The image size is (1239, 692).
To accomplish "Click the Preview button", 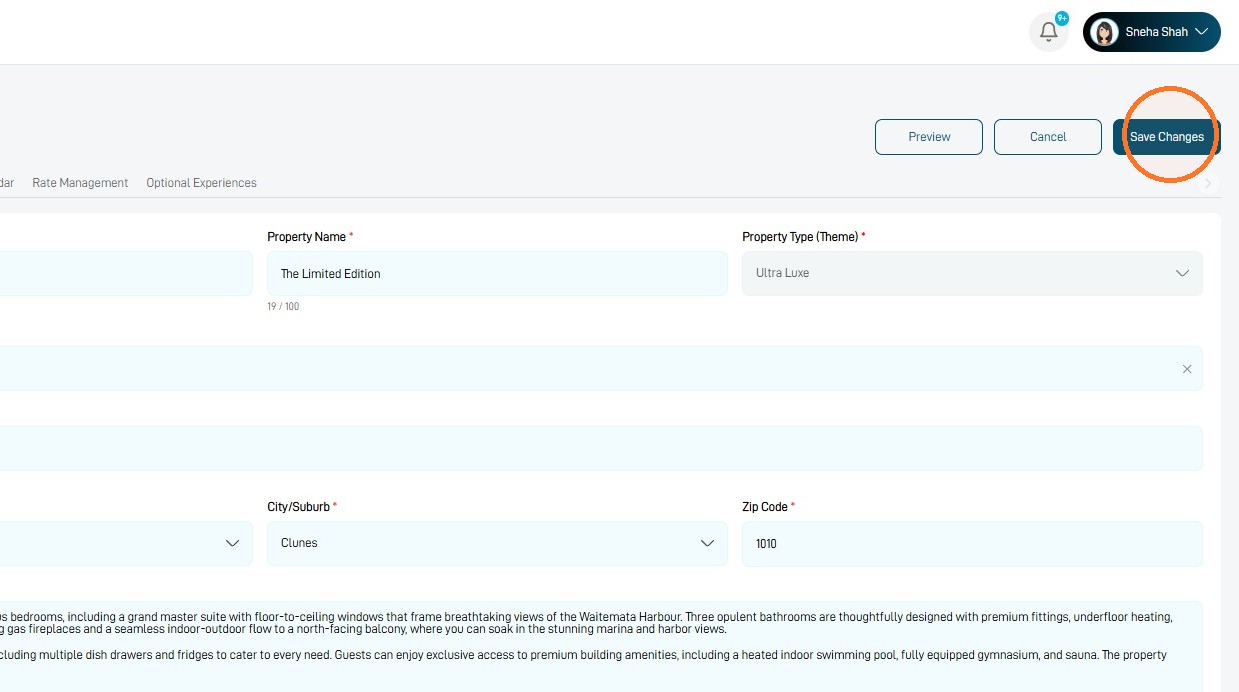I will tap(929, 137).
